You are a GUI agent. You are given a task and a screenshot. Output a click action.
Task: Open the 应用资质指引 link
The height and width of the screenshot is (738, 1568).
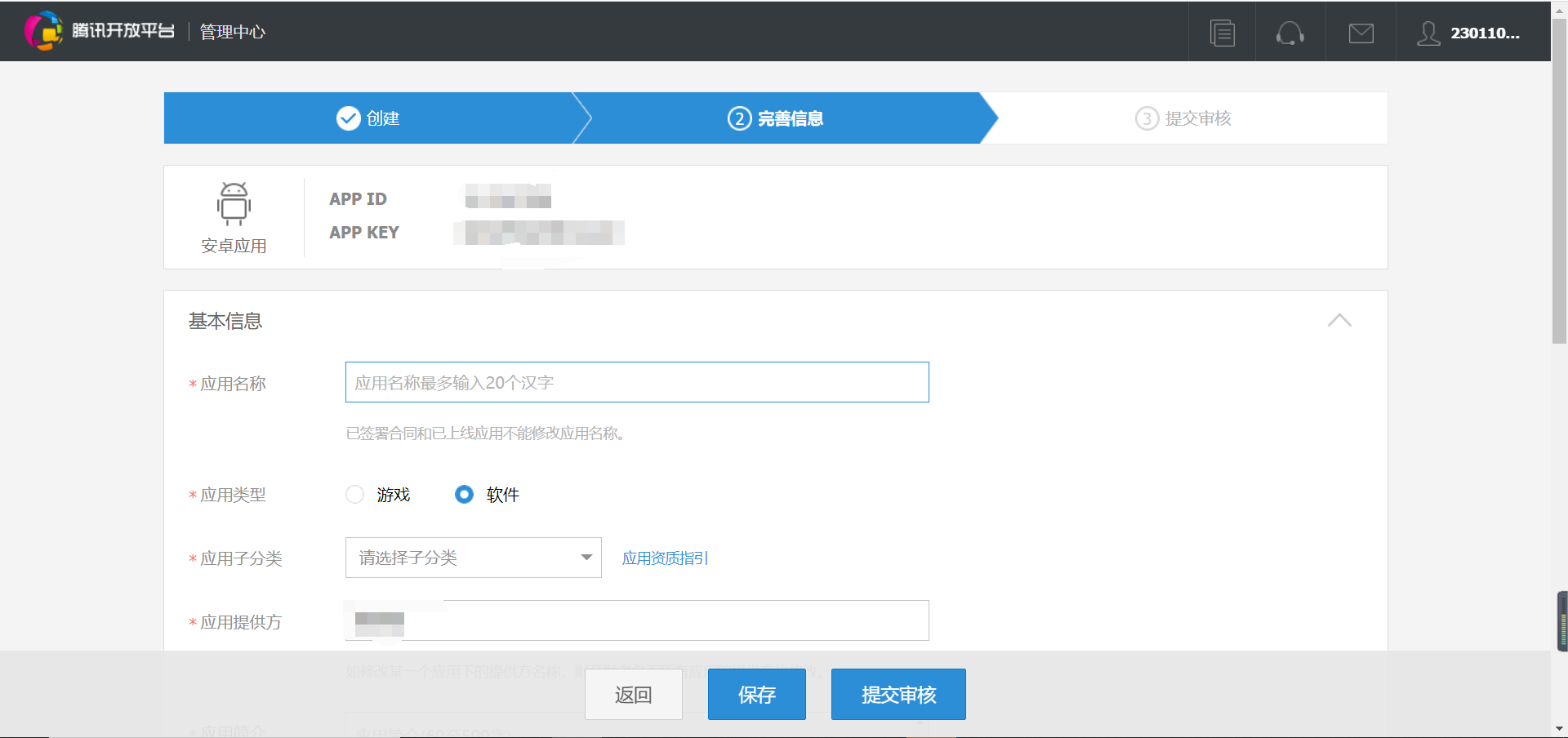664,558
